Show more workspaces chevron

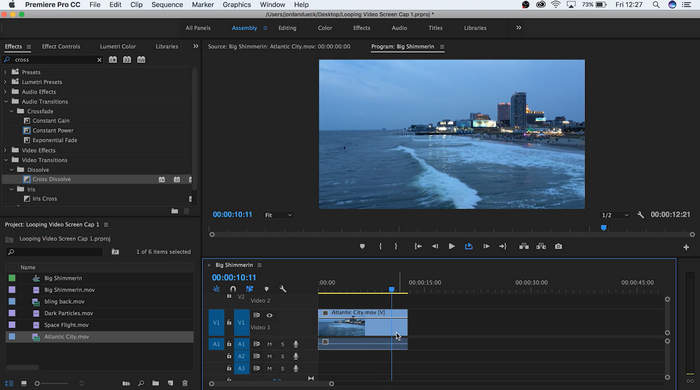518,28
